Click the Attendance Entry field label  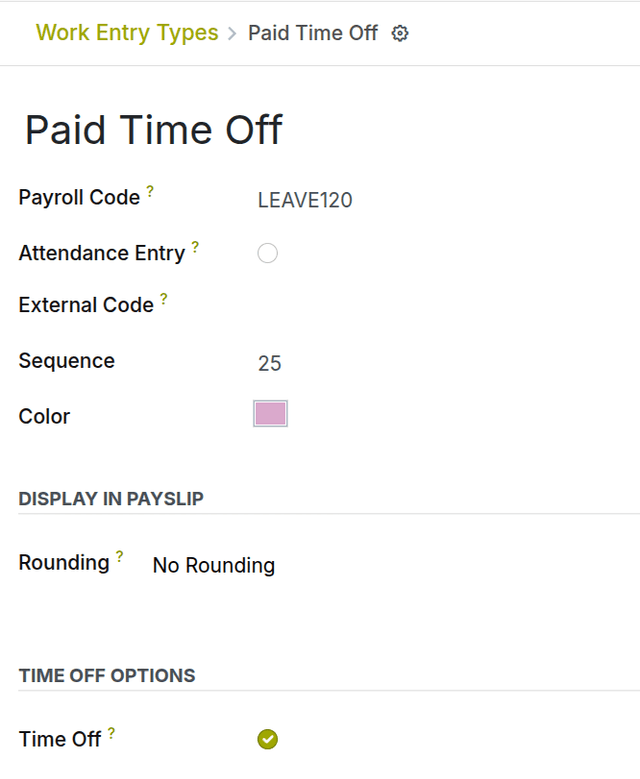(x=101, y=253)
